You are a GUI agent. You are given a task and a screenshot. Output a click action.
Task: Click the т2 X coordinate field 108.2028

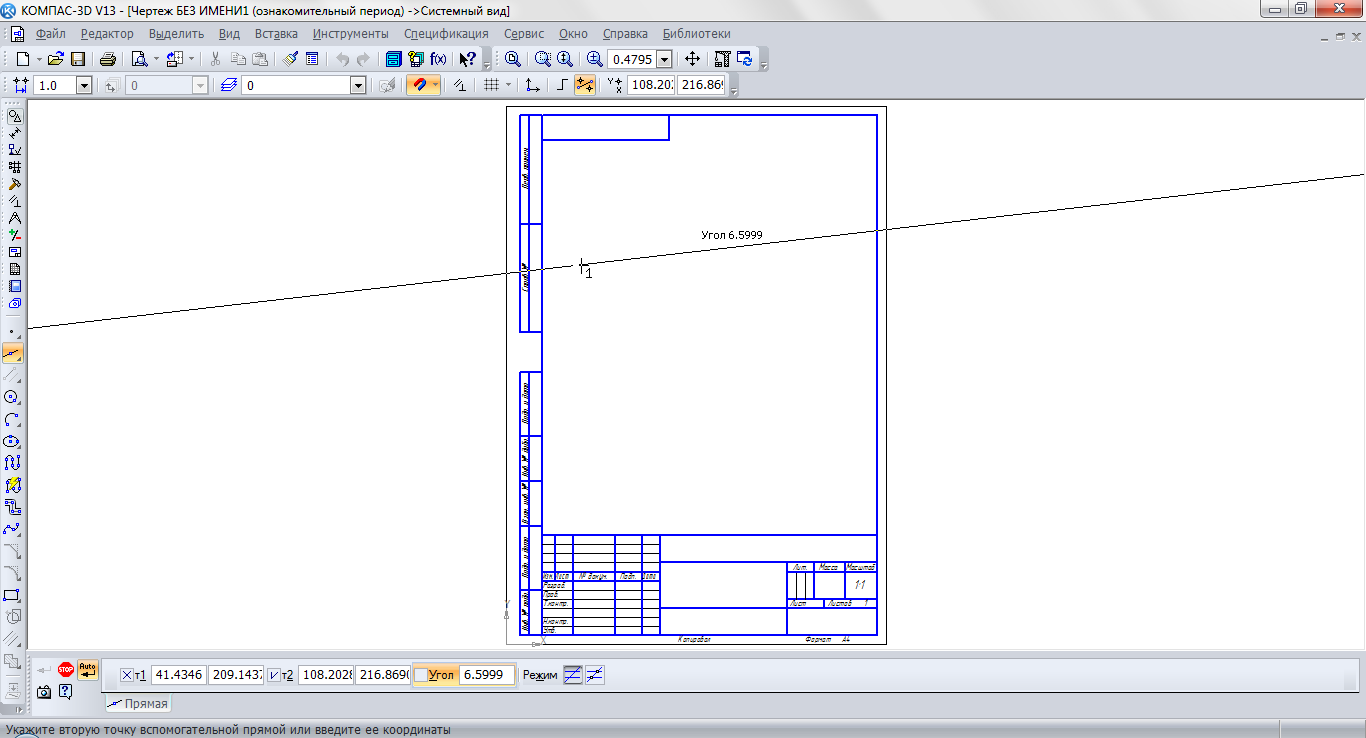[x=326, y=675]
